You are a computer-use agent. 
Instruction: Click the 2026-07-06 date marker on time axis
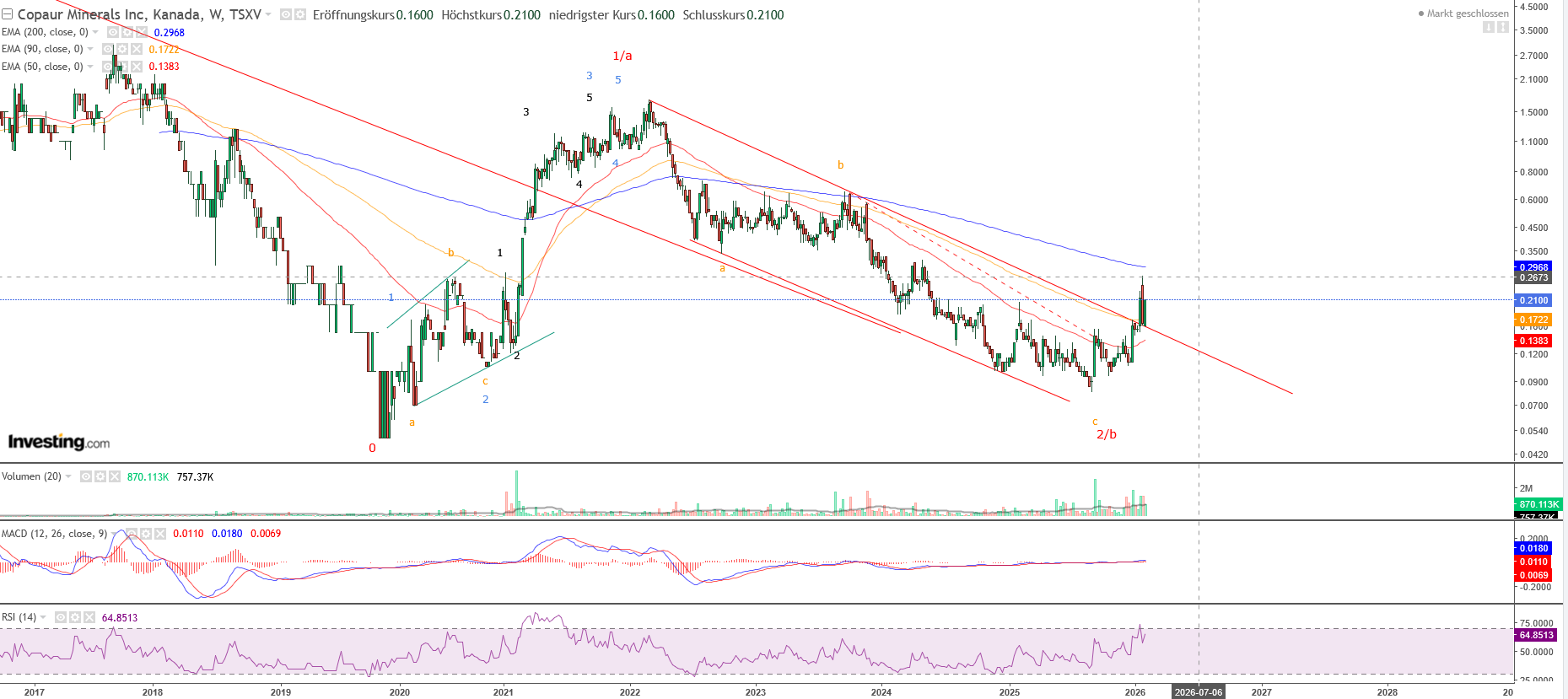[x=1198, y=692]
